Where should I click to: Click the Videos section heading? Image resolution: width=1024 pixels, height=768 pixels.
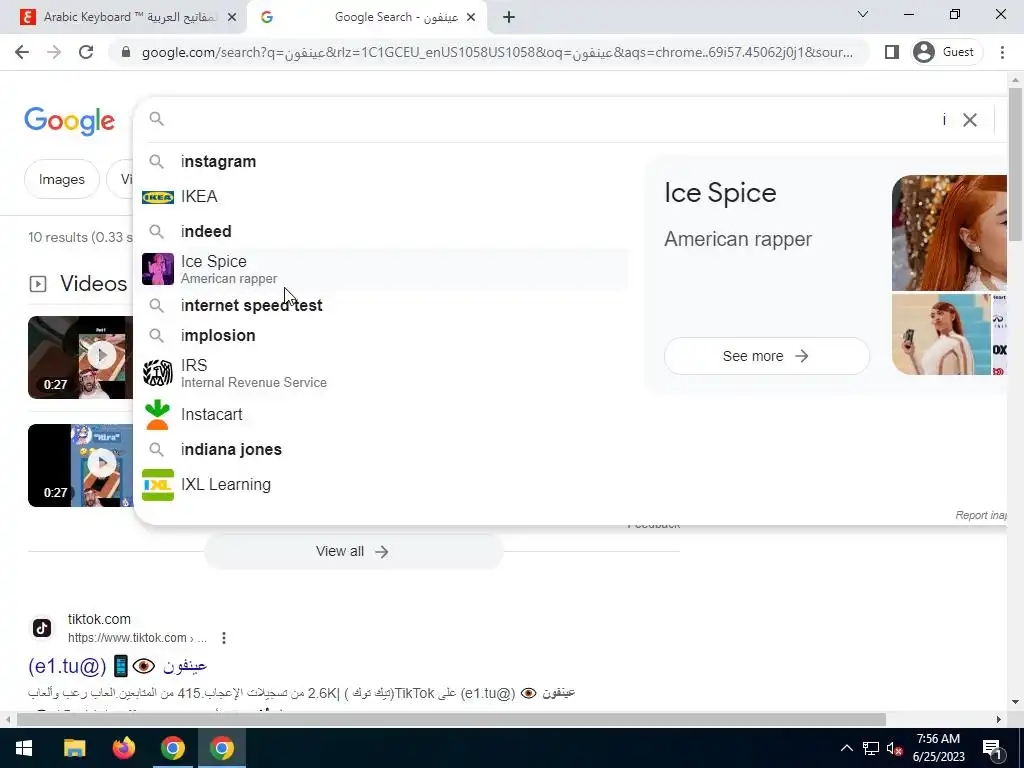93,283
